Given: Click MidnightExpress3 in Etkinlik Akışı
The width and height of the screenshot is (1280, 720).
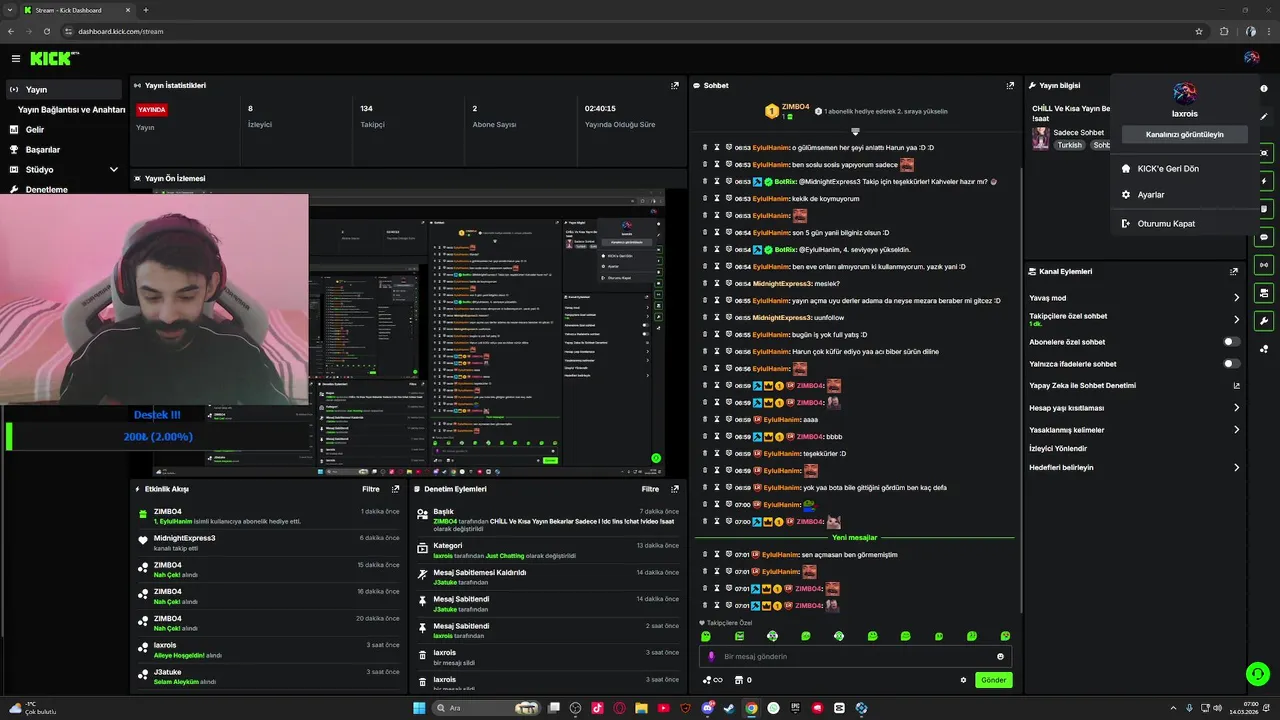Looking at the screenshot, I should point(184,538).
